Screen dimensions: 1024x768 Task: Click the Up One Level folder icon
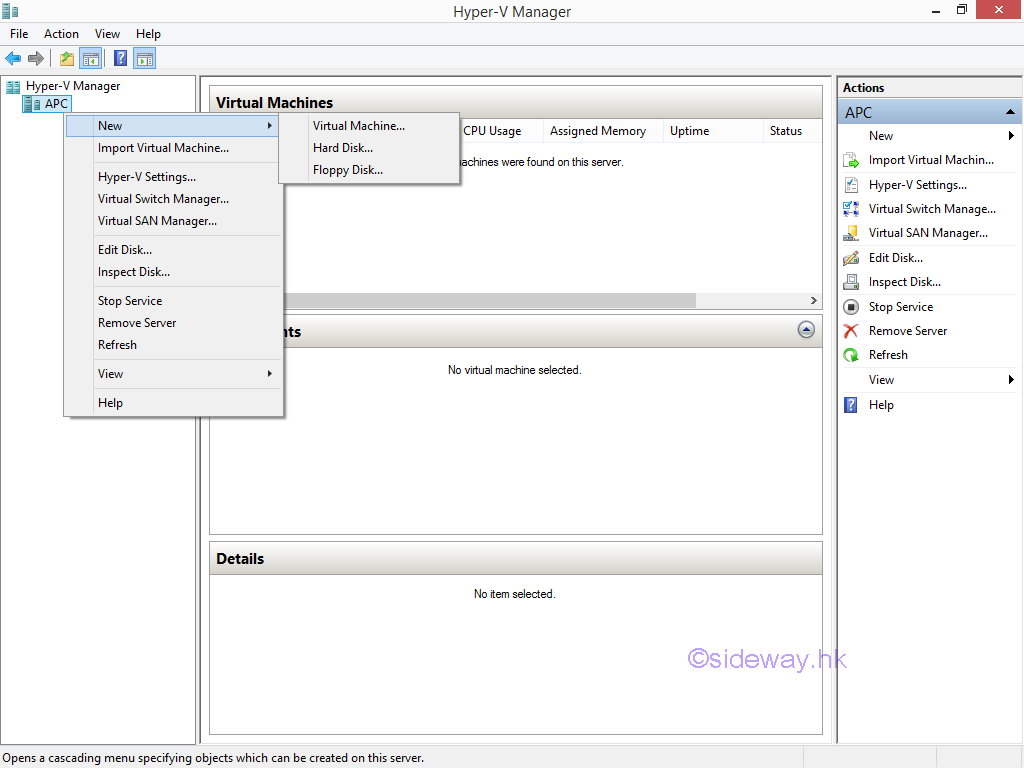(x=67, y=58)
